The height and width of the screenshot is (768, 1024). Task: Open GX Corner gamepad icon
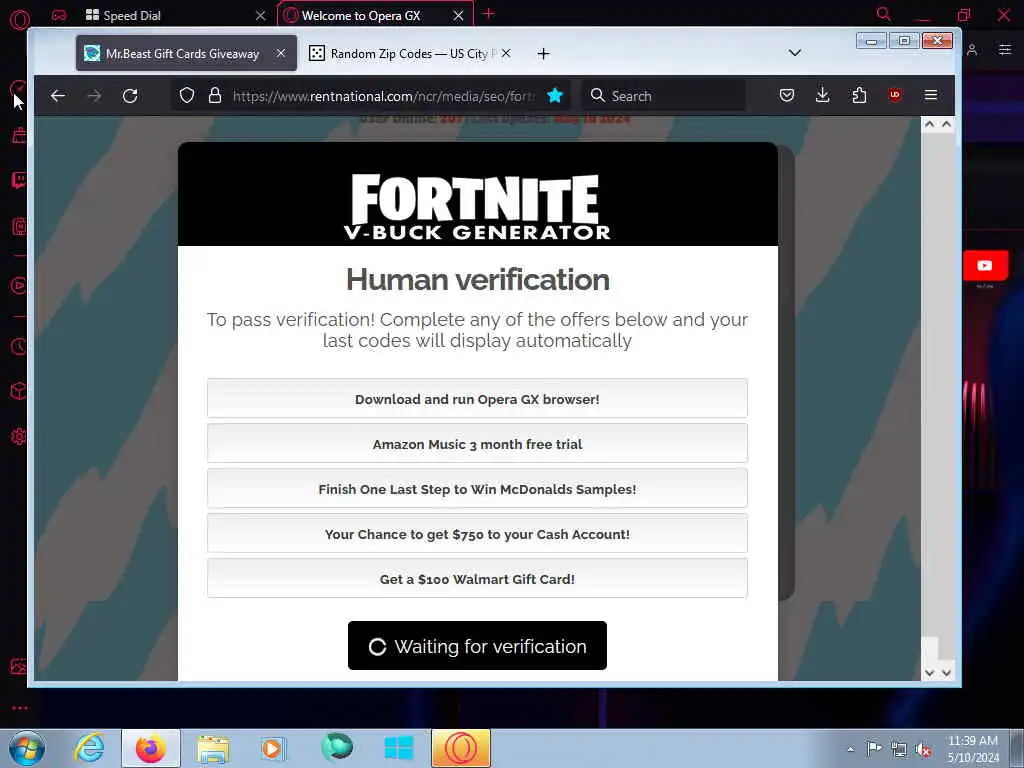tap(59, 15)
